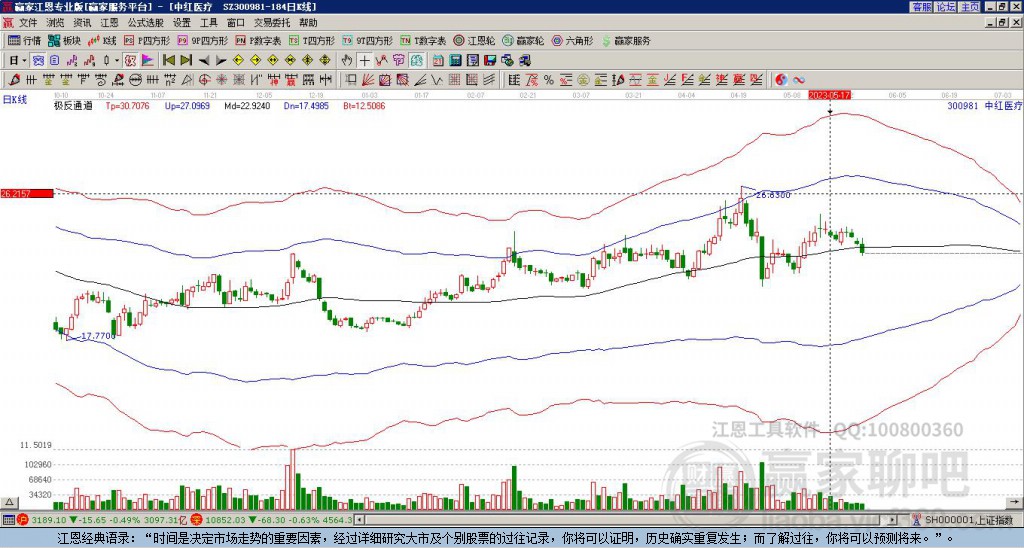Open the 板块 sector view
1024x548 pixels.
63,40
